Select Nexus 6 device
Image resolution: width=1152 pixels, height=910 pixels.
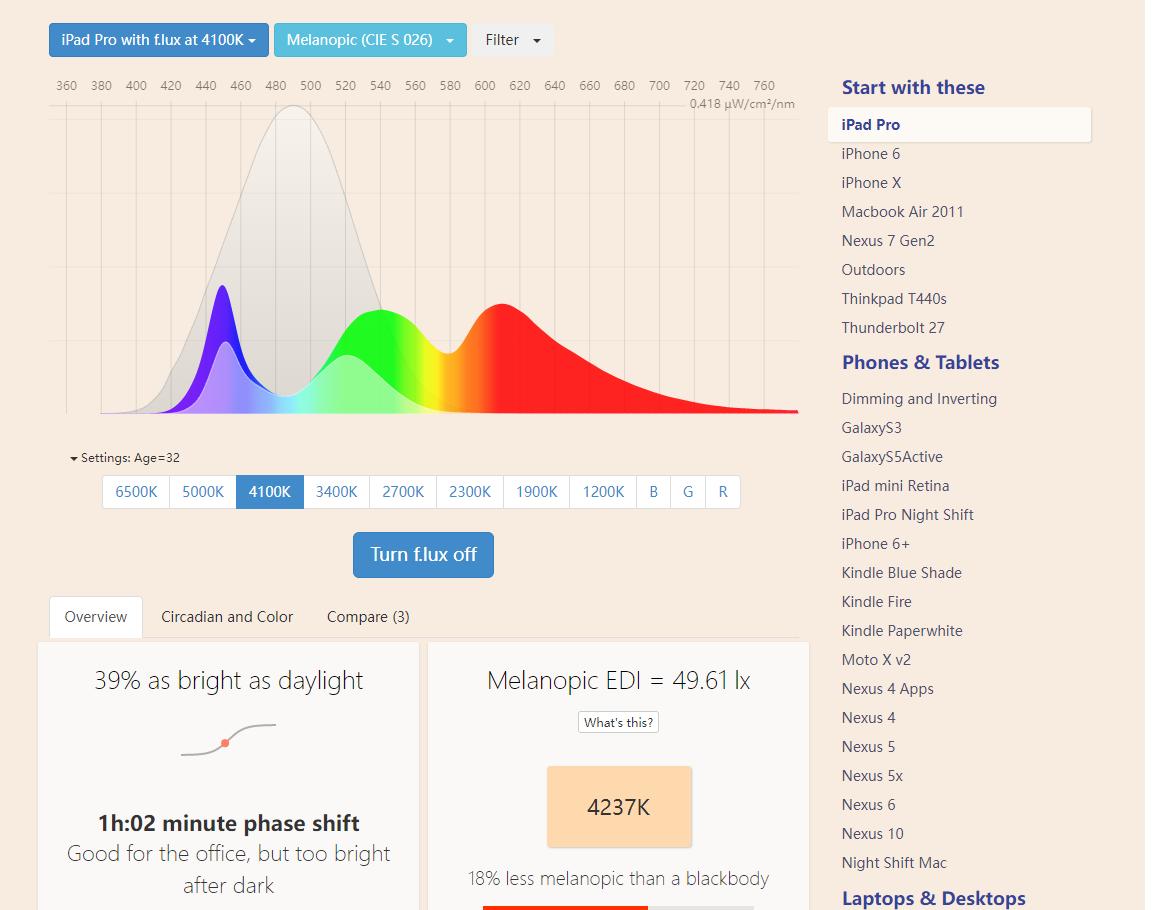tap(868, 805)
